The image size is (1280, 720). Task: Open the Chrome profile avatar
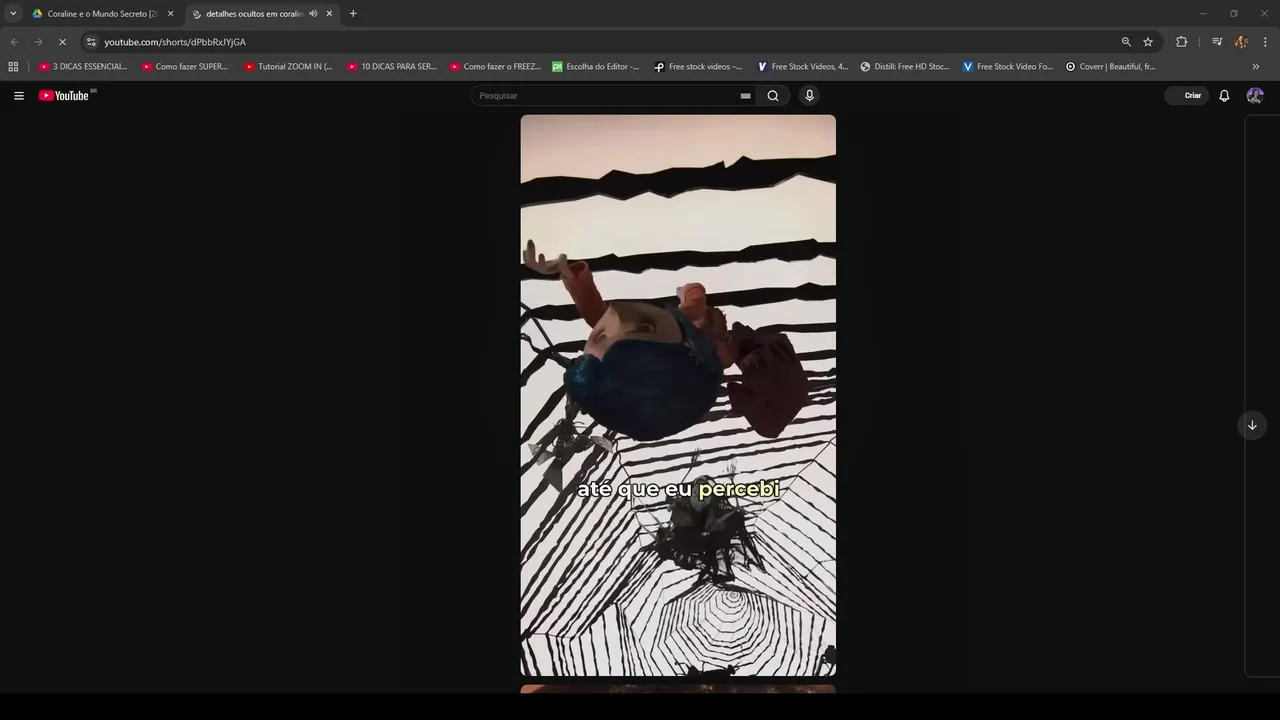coord(1241,42)
